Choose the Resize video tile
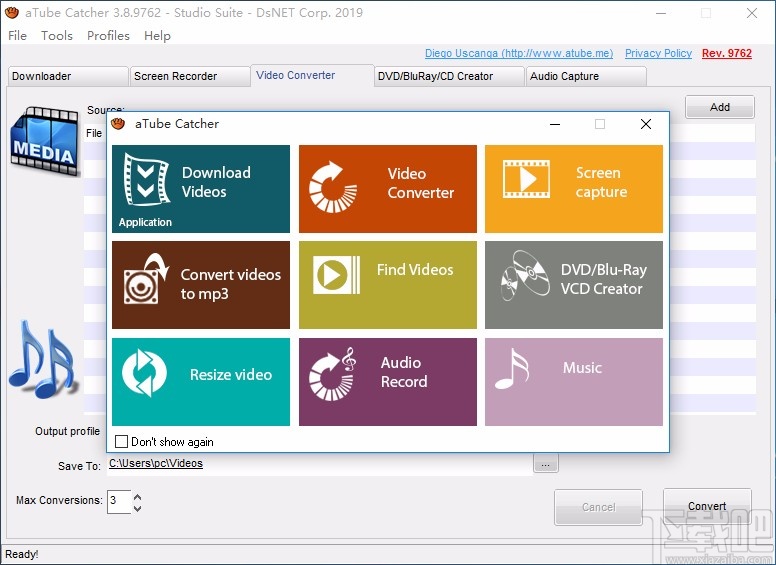This screenshot has width=776, height=565. [x=200, y=381]
